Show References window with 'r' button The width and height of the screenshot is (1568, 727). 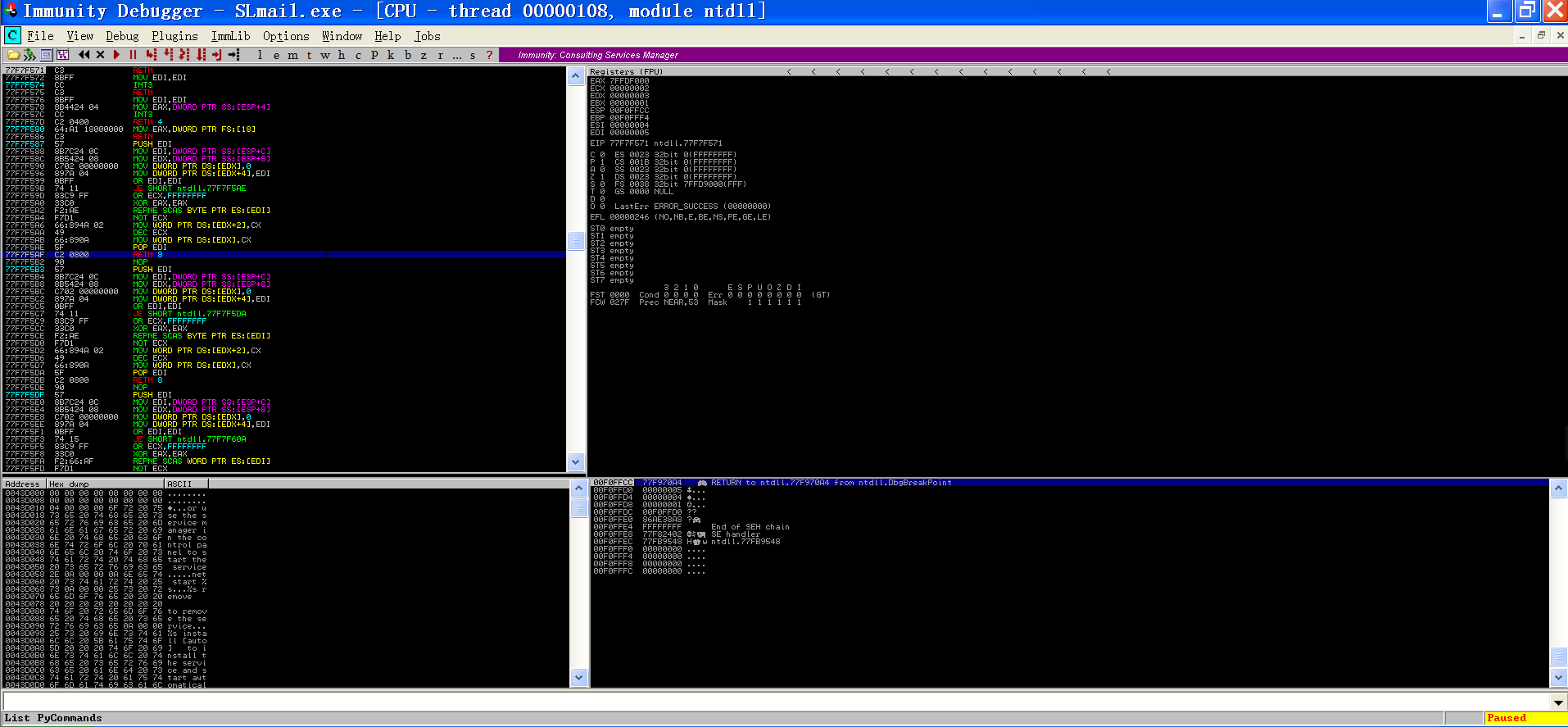pyautogui.click(x=440, y=55)
